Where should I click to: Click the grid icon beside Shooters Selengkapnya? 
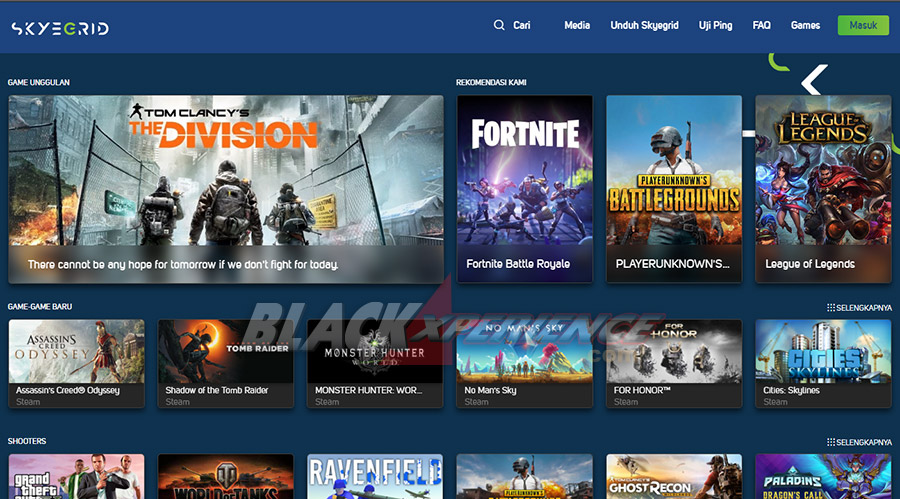831,442
